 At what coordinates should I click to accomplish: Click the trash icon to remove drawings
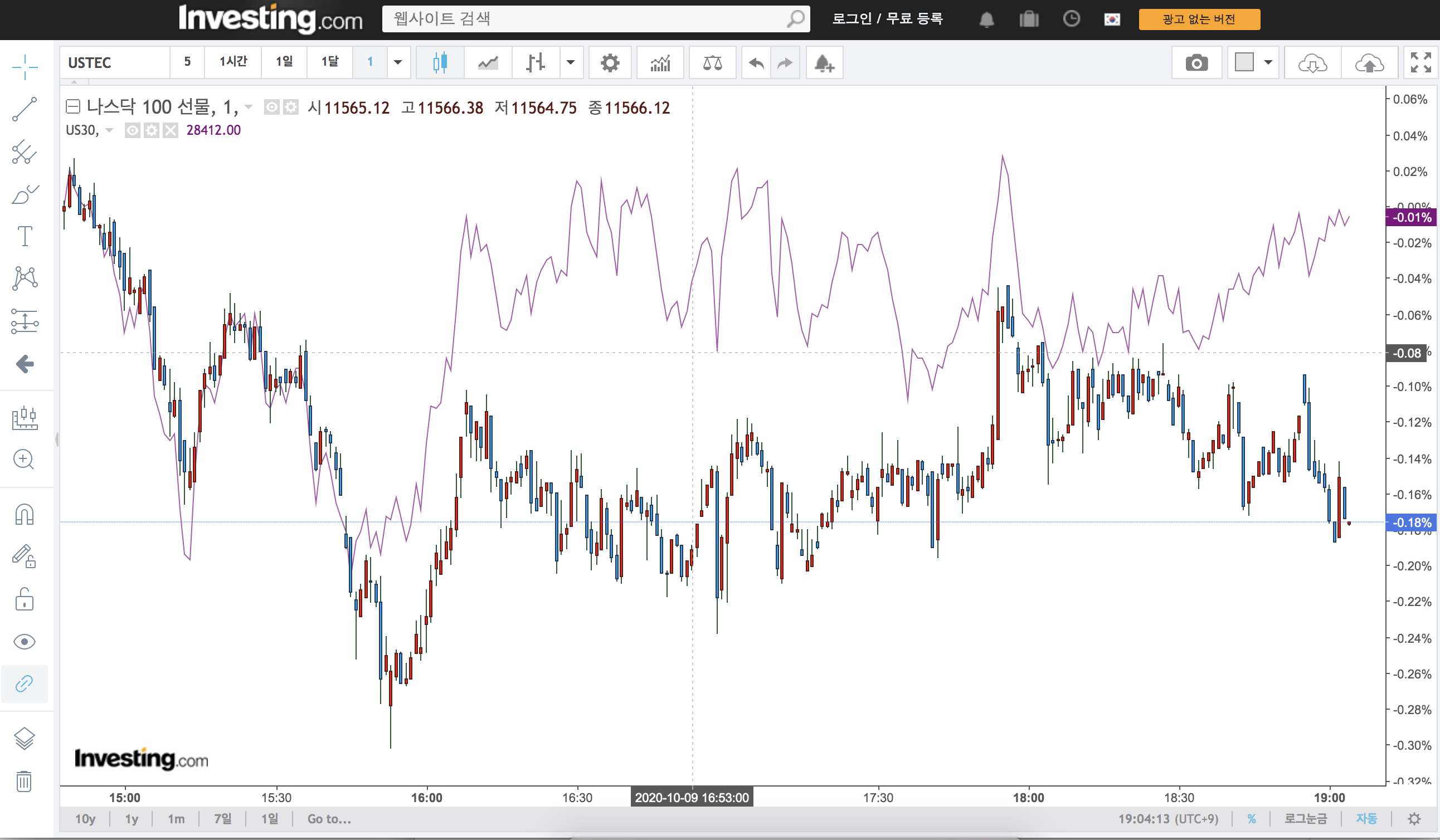(x=24, y=780)
